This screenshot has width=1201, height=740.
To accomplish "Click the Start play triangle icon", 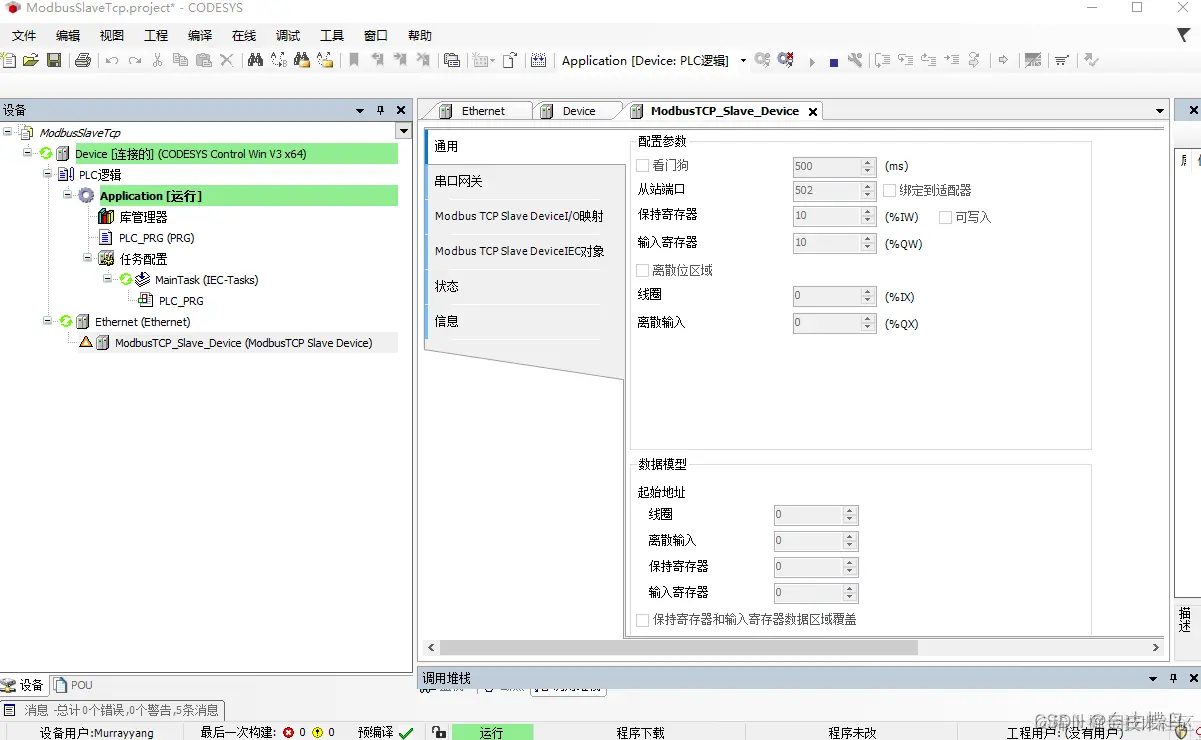I will click(811, 61).
